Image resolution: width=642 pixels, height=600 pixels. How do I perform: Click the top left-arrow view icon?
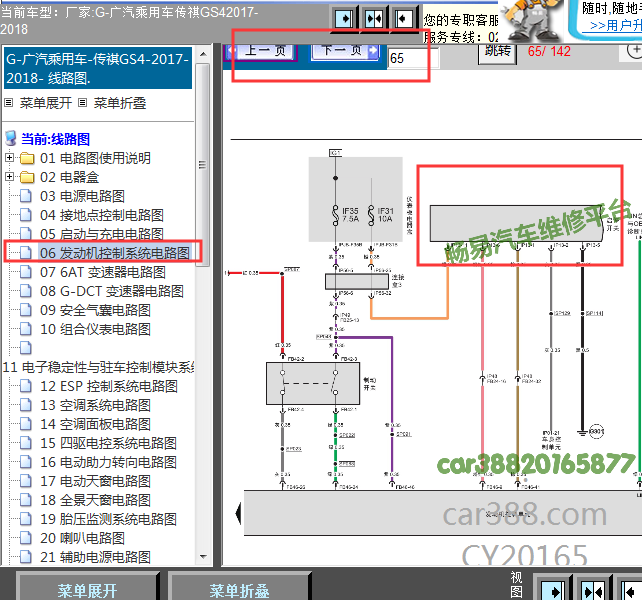403,18
